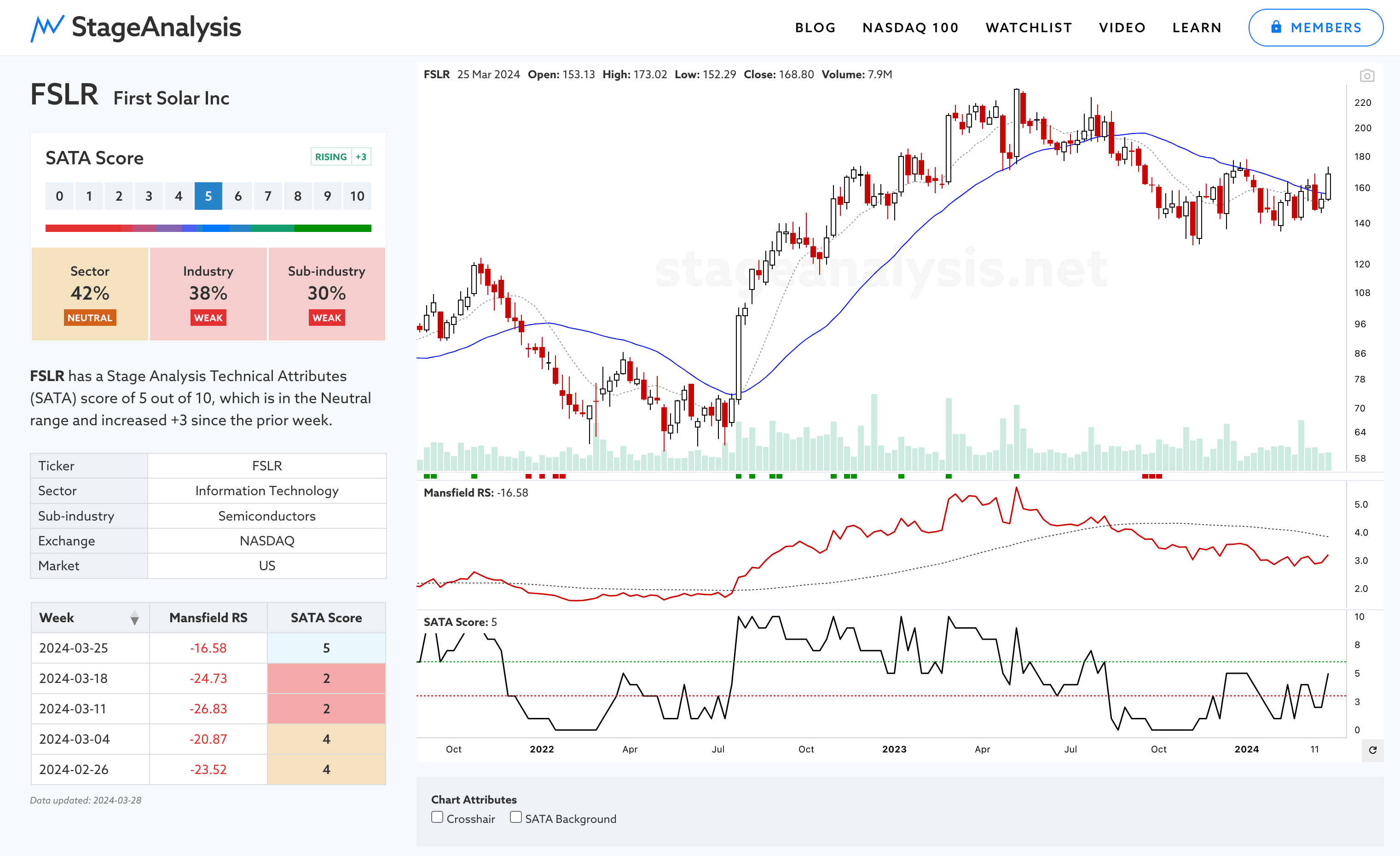This screenshot has height=856, width=1400.
Task: Click SATA score box 7
Action: [x=267, y=196]
